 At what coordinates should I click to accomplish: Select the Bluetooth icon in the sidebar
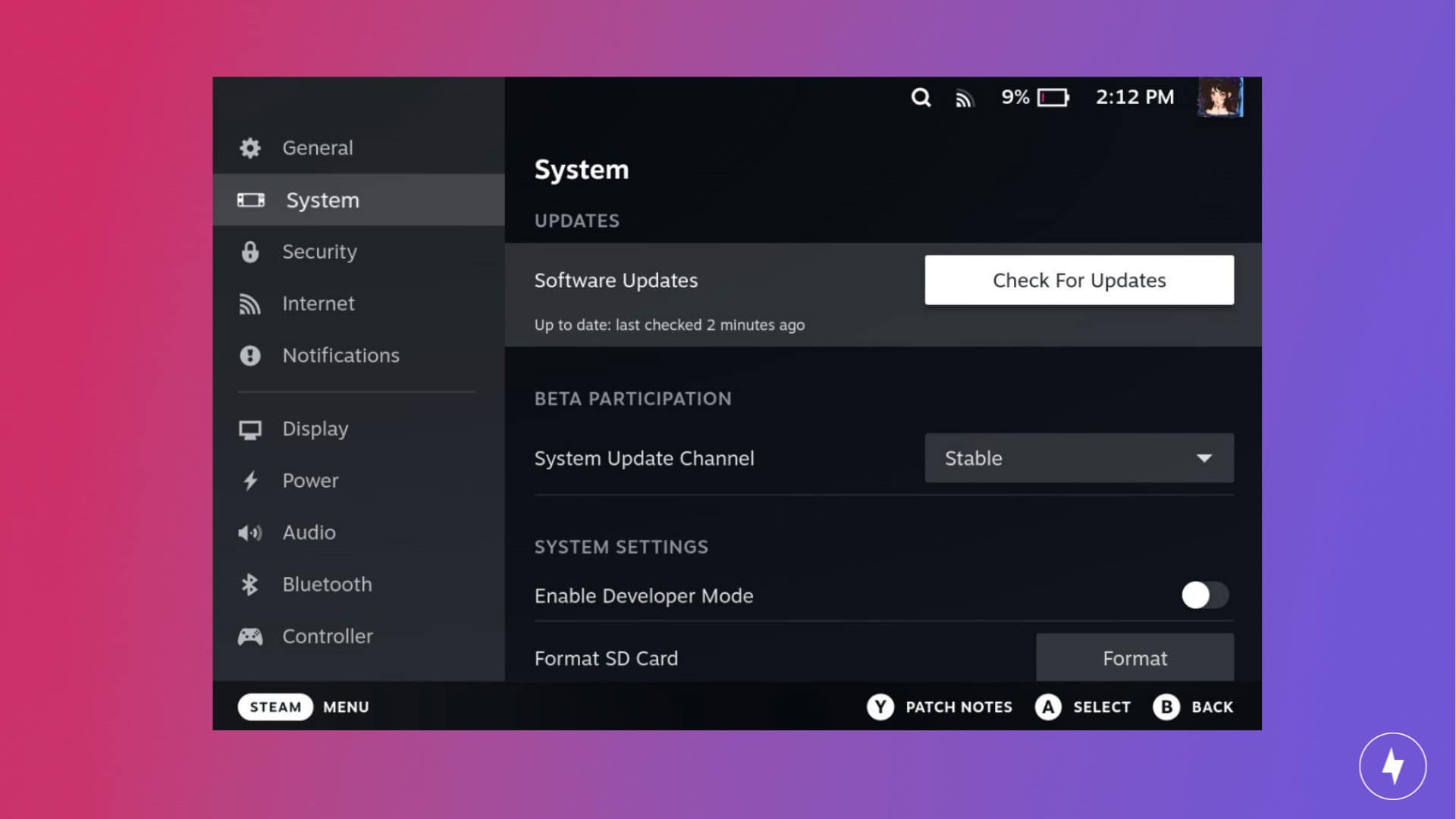click(x=250, y=584)
